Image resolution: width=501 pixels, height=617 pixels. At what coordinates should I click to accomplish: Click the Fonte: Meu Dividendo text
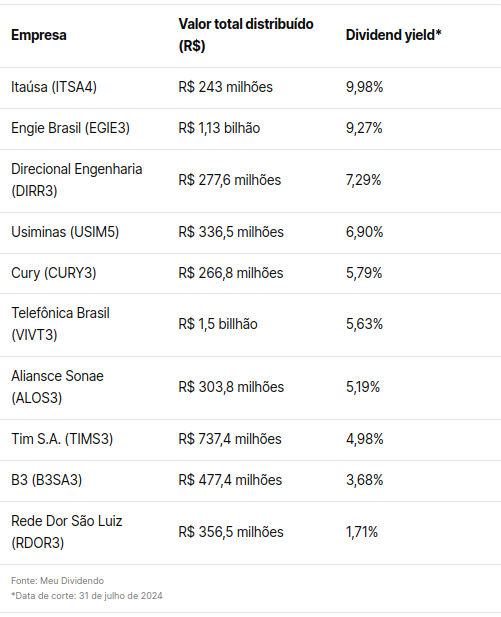click(x=57, y=581)
